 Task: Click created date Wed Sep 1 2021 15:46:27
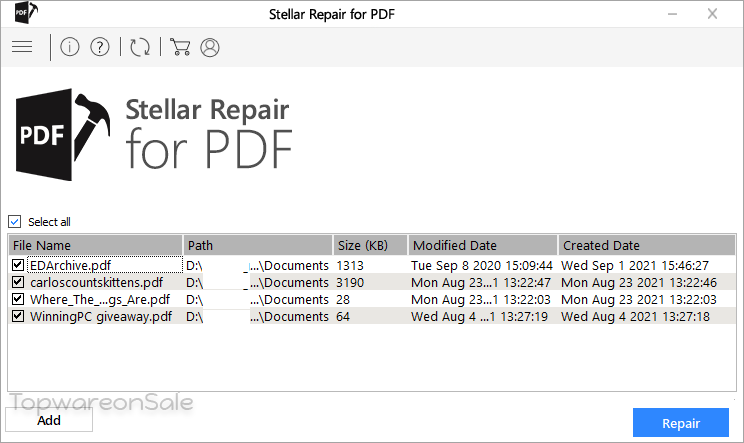point(635,265)
